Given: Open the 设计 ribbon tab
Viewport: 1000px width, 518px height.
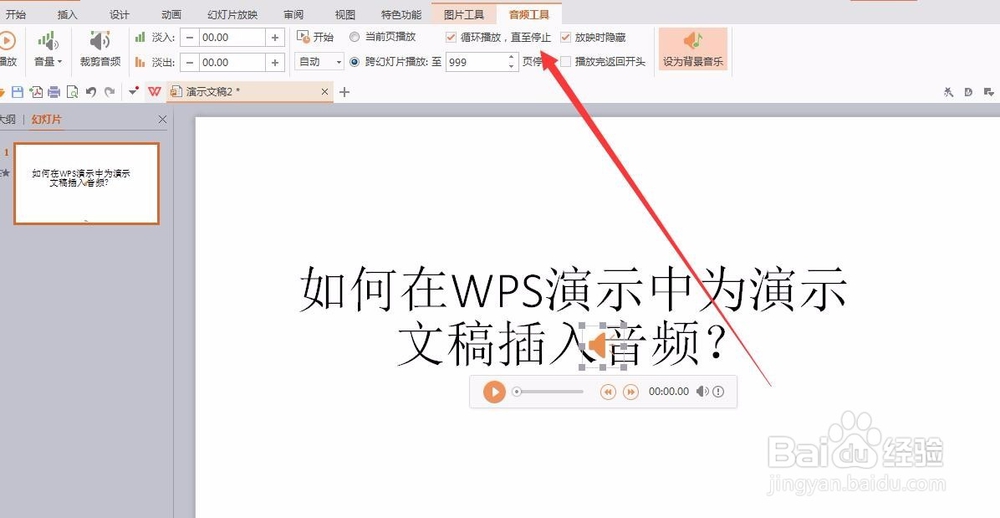Looking at the screenshot, I should (x=119, y=15).
